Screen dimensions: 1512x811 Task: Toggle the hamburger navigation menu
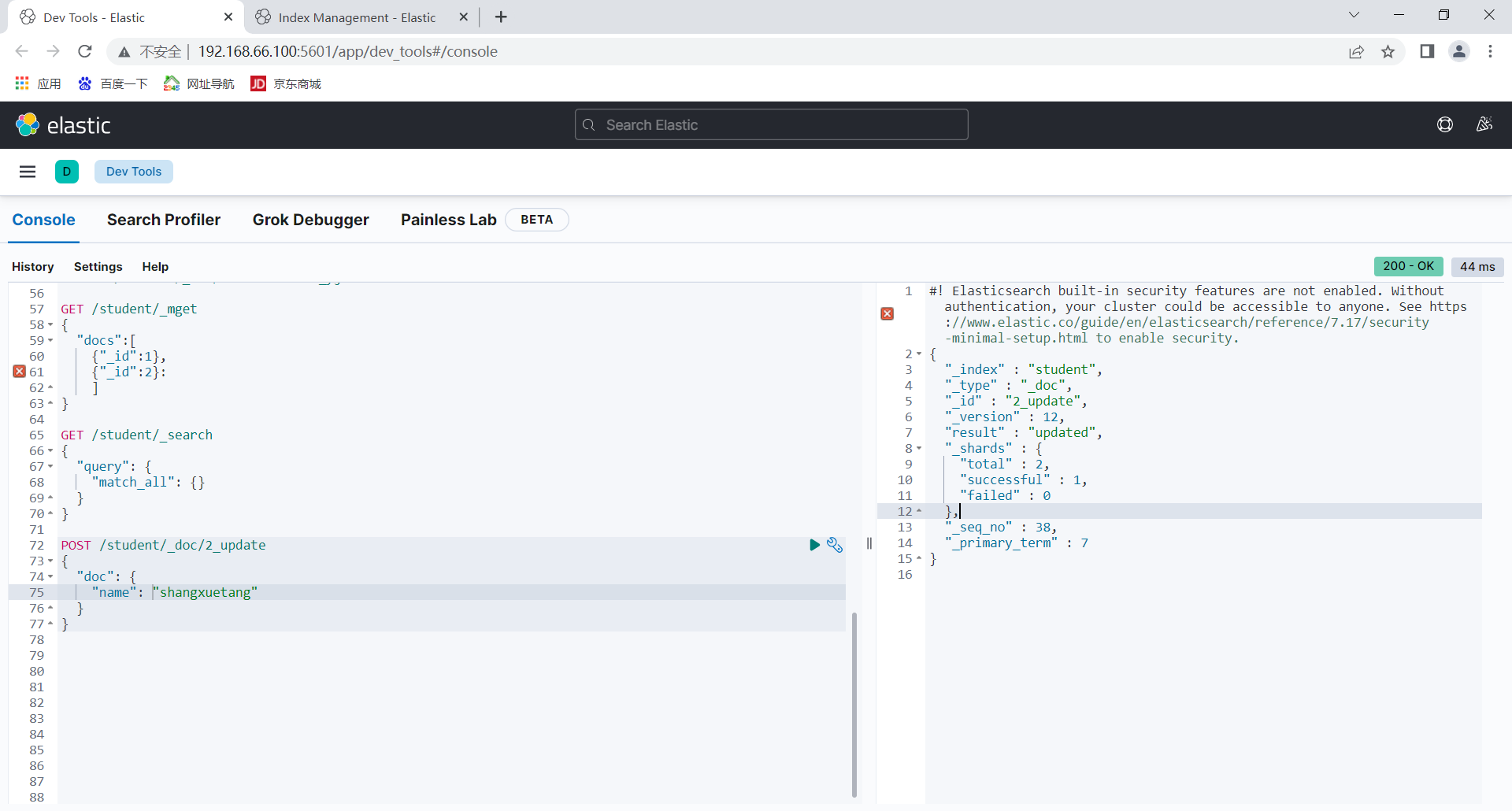pos(28,172)
